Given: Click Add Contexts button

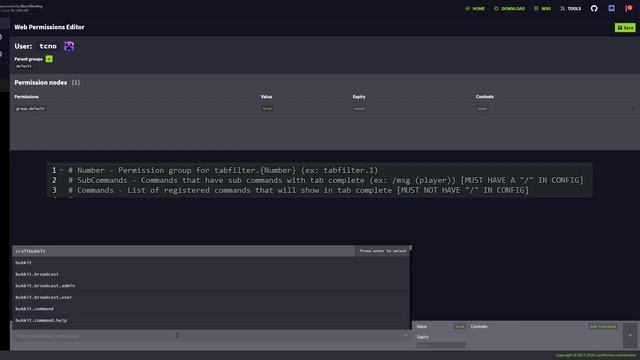Looking at the screenshot, I should (602, 327).
